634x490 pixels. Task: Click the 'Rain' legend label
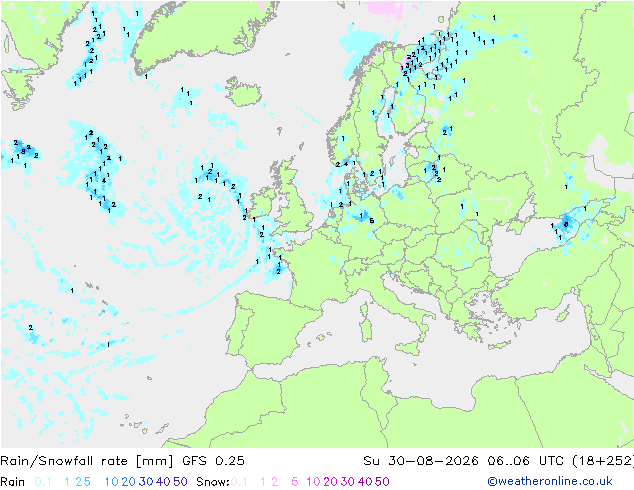pyautogui.click(x=13, y=482)
